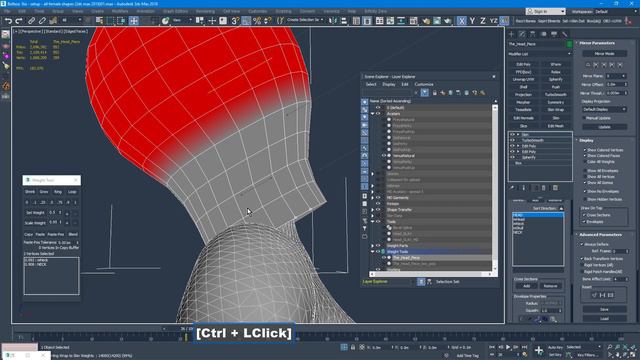Click the Loop button in Weight Tool
The width and height of the screenshot is (640, 360).
[x=72, y=192]
